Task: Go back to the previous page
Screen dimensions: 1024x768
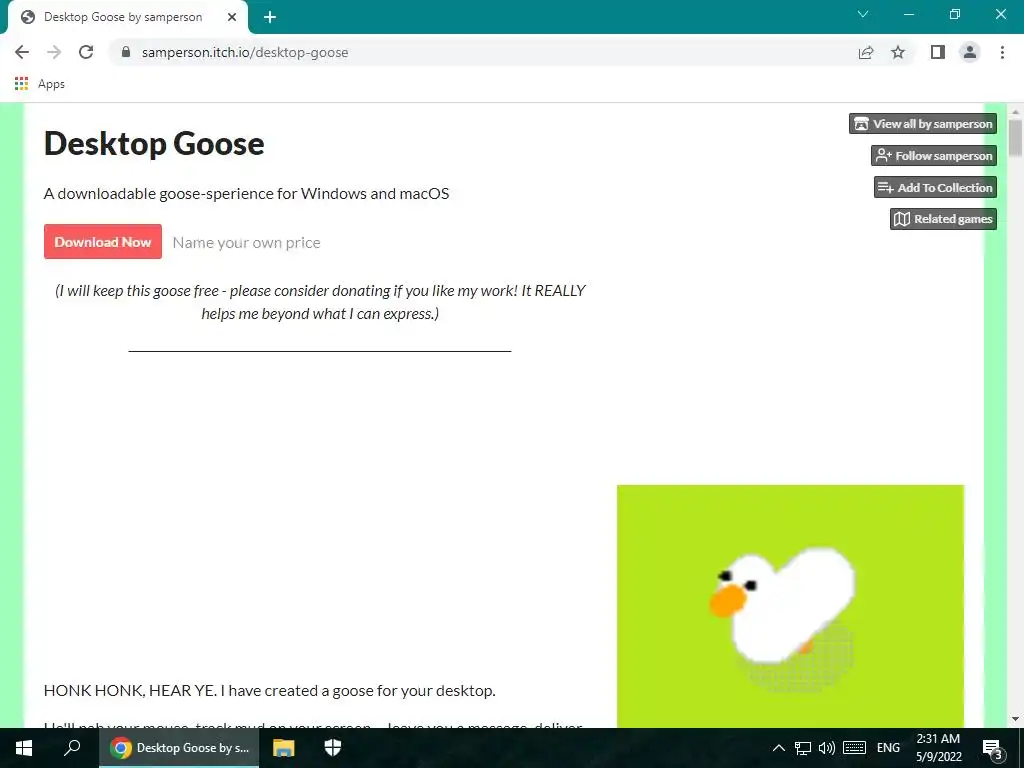Action: 22,52
